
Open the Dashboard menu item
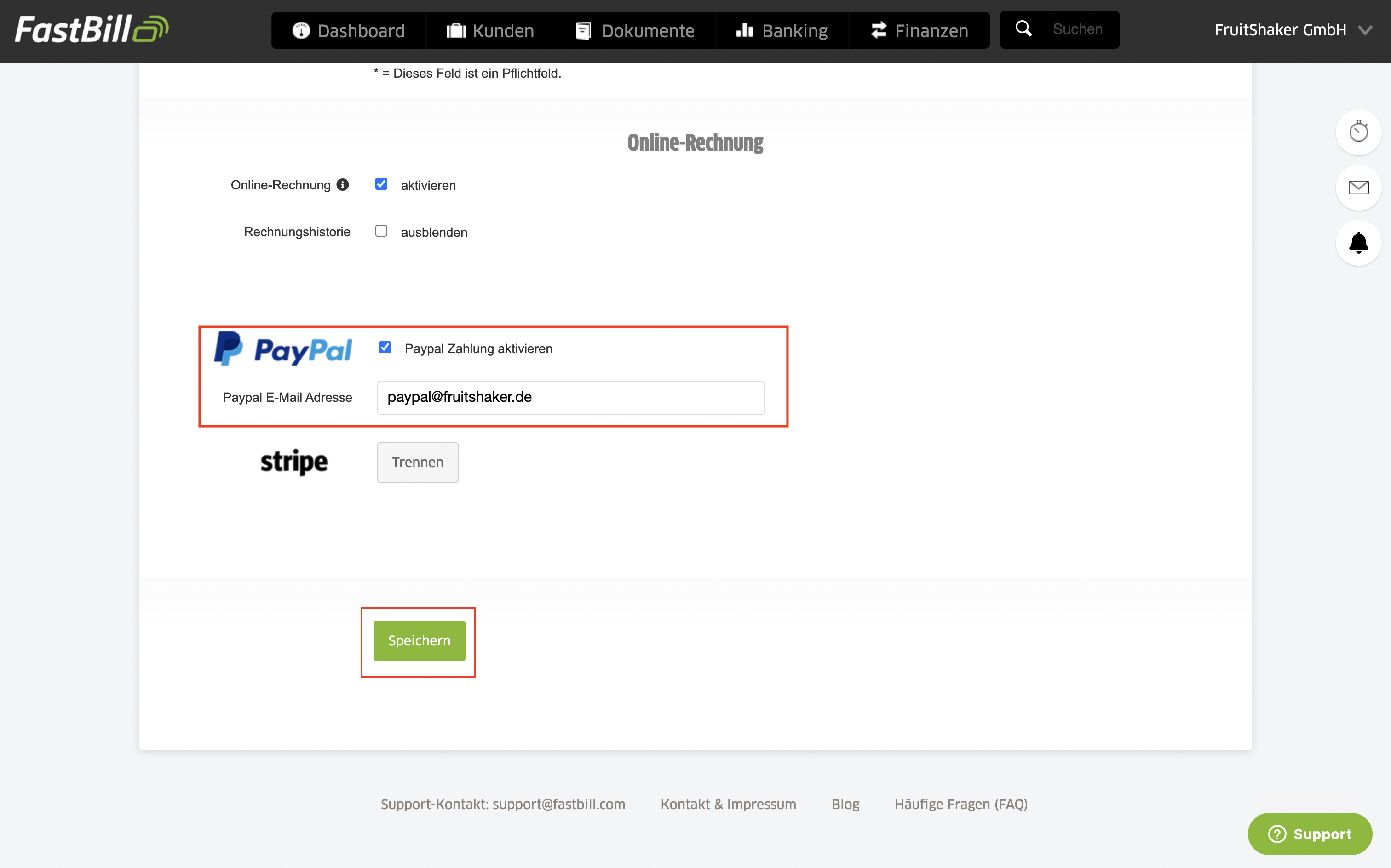pyautogui.click(x=349, y=30)
